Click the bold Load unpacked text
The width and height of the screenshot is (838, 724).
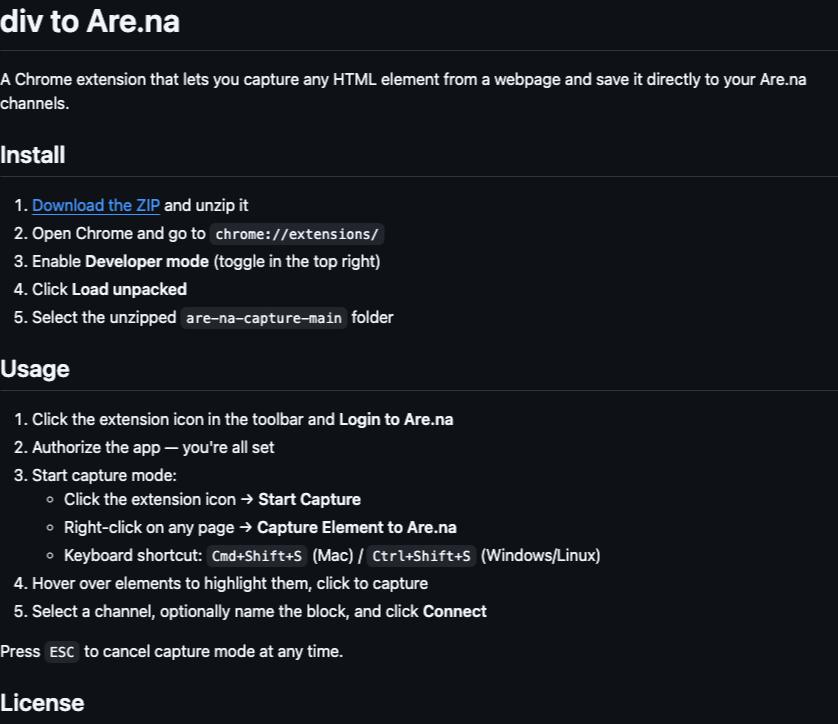coord(129,289)
